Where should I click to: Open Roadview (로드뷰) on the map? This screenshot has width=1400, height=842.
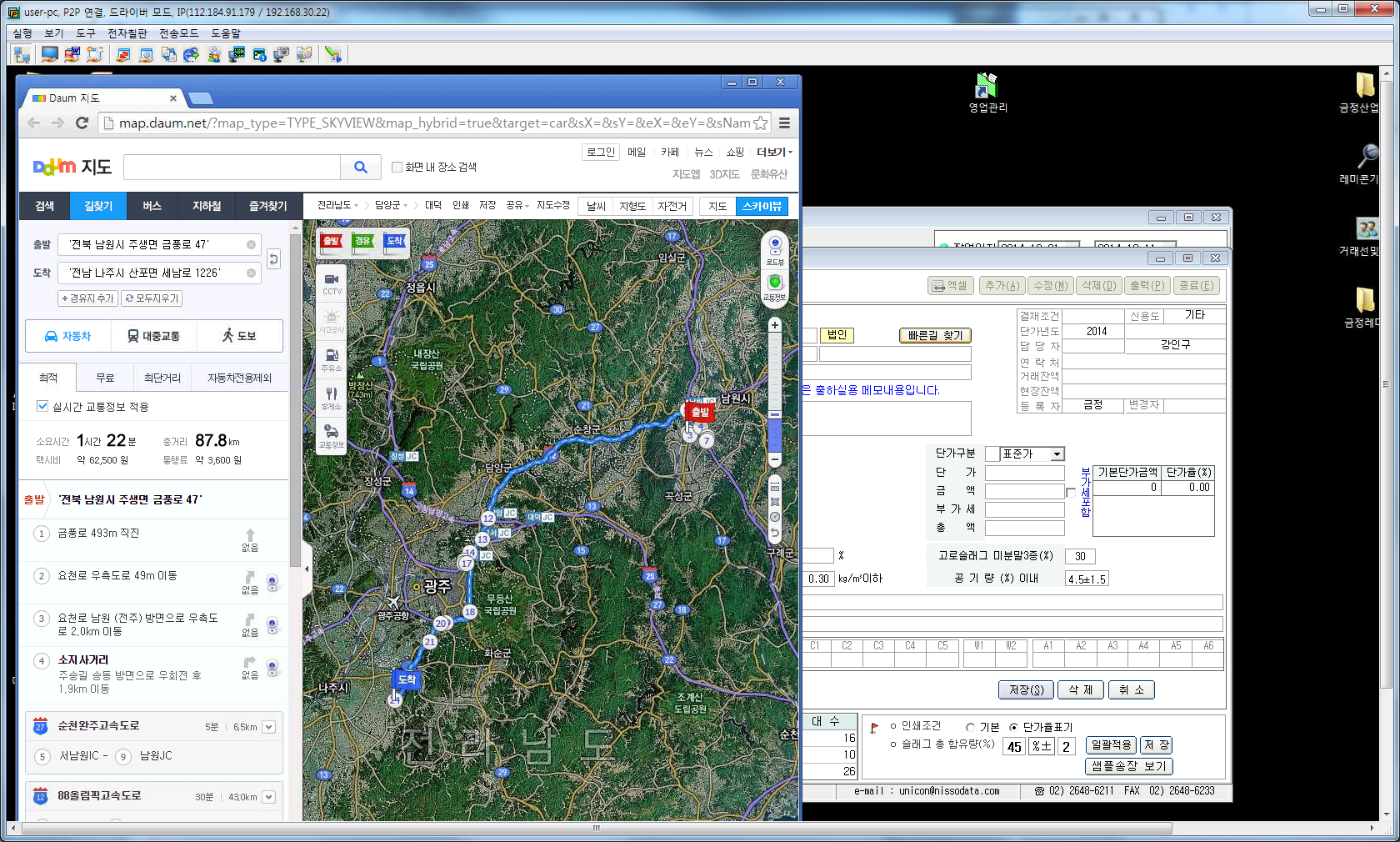pos(775,250)
